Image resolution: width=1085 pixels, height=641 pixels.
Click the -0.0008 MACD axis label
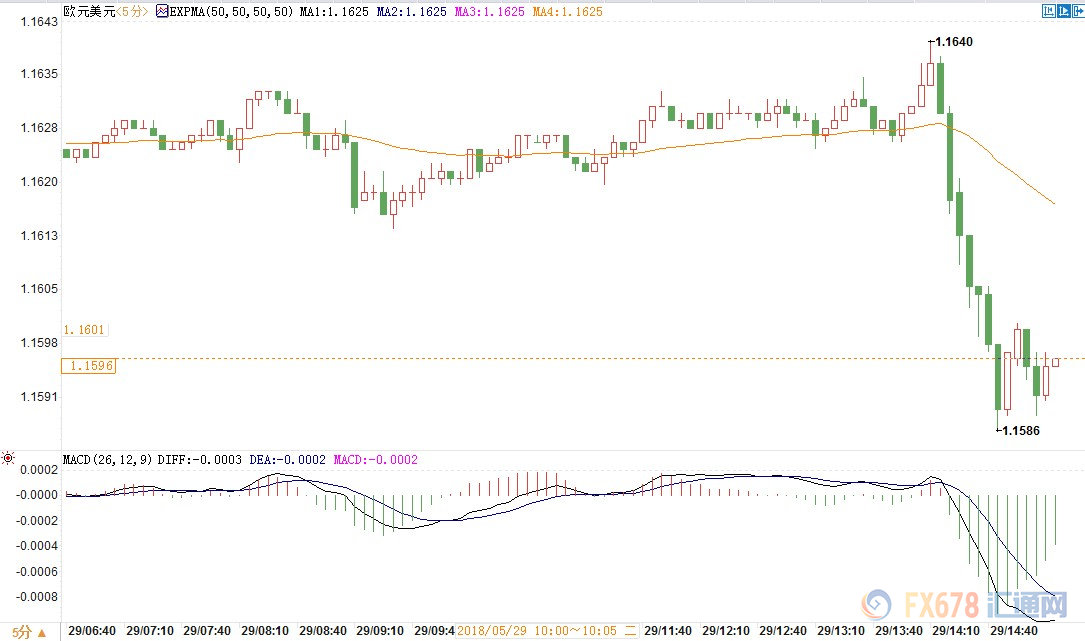click(x=37, y=597)
